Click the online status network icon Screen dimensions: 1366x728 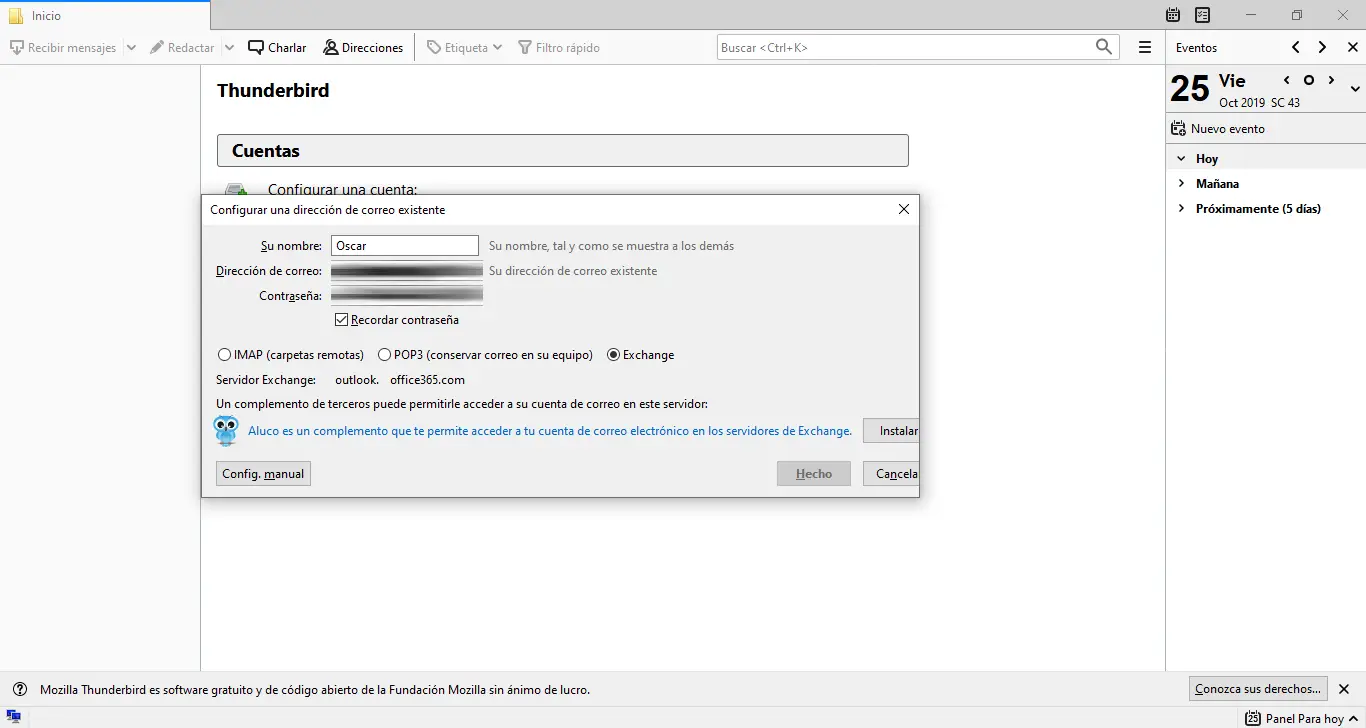pyautogui.click(x=14, y=717)
